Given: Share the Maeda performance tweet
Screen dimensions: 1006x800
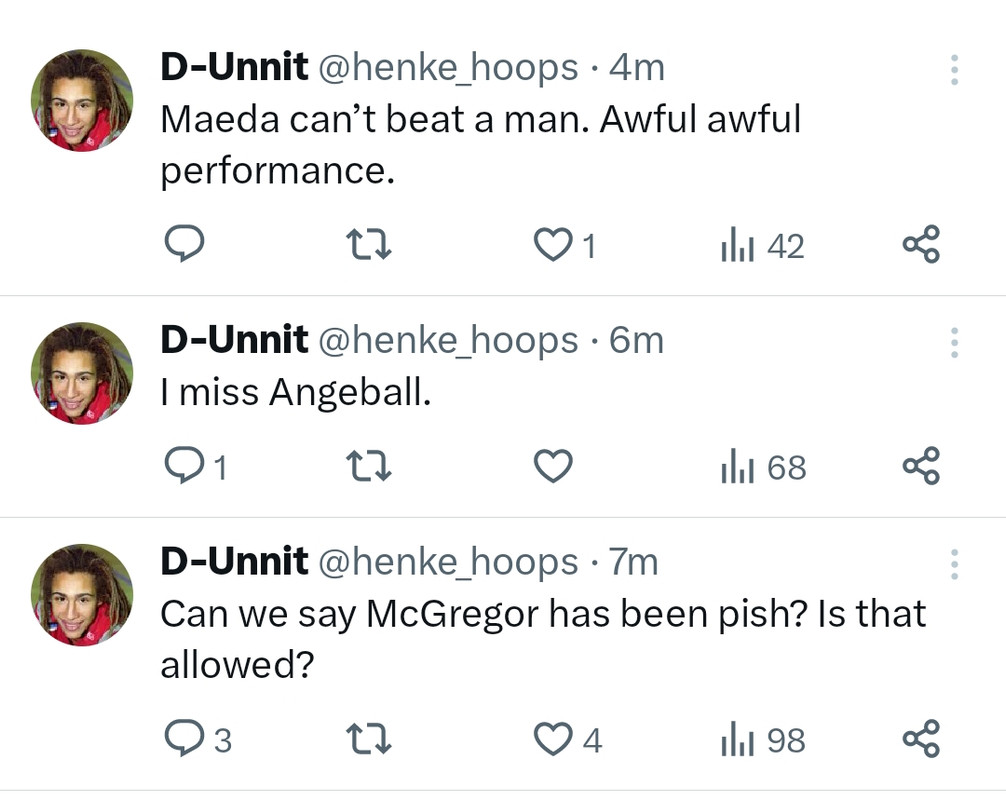Looking at the screenshot, I should tap(921, 244).
